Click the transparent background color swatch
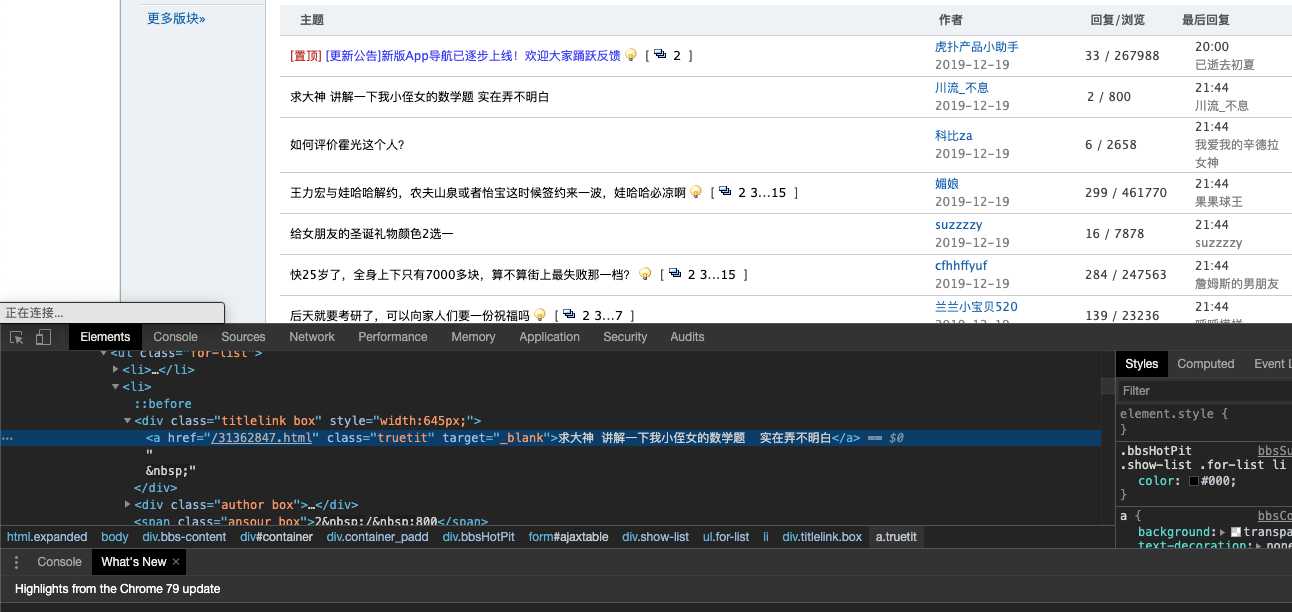 [x=1236, y=532]
